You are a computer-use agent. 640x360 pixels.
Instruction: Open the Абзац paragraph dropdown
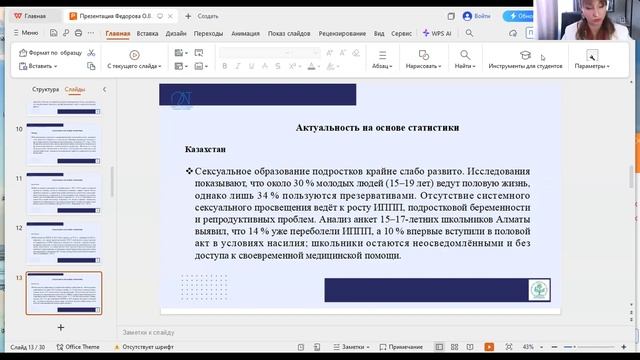pyautogui.click(x=382, y=66)
